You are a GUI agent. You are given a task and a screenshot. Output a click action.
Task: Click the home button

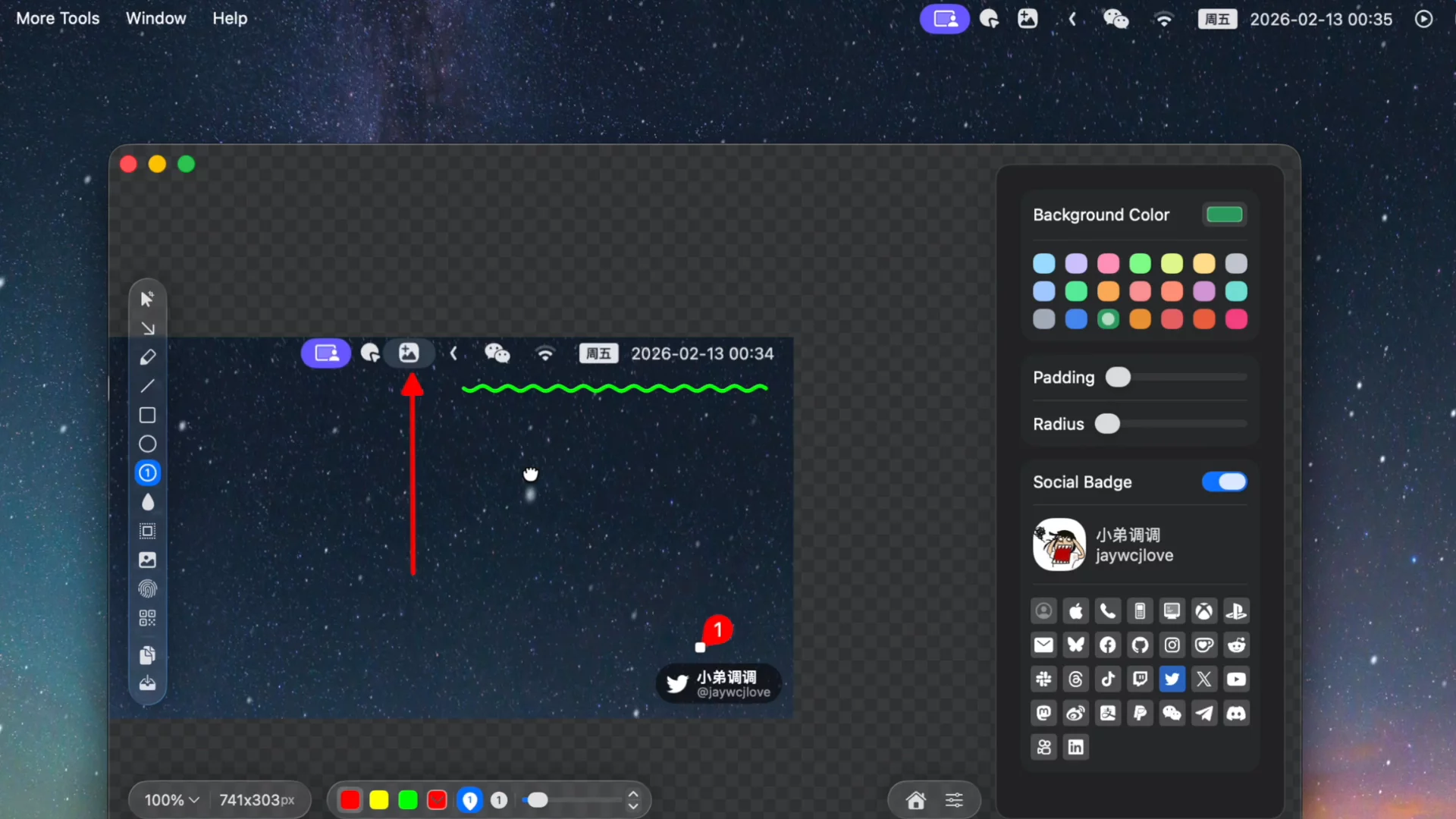916,800
